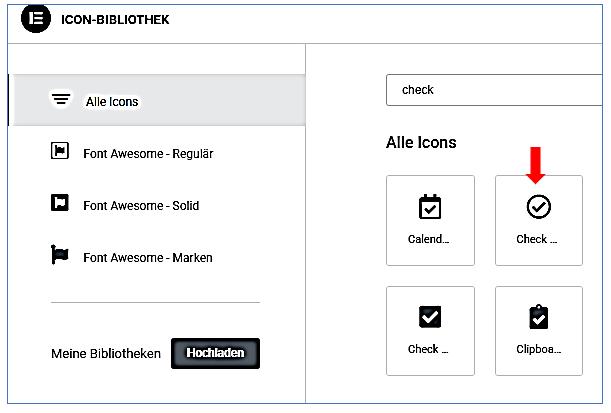Click the Font Awesome Regulär flag icon
This screenshot has height=413, width=611.
pos(60,152)
